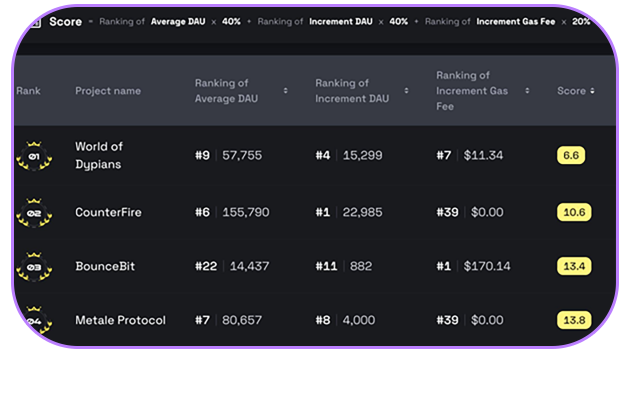
Task: Open the Metale Protocol project
Action: tap(120, 320)
